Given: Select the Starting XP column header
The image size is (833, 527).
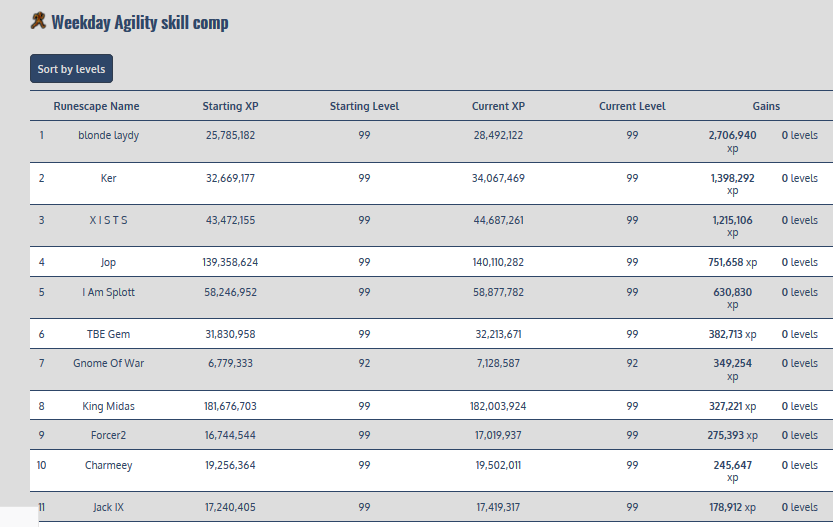Looking at the screenshot, I should (229, 106).
